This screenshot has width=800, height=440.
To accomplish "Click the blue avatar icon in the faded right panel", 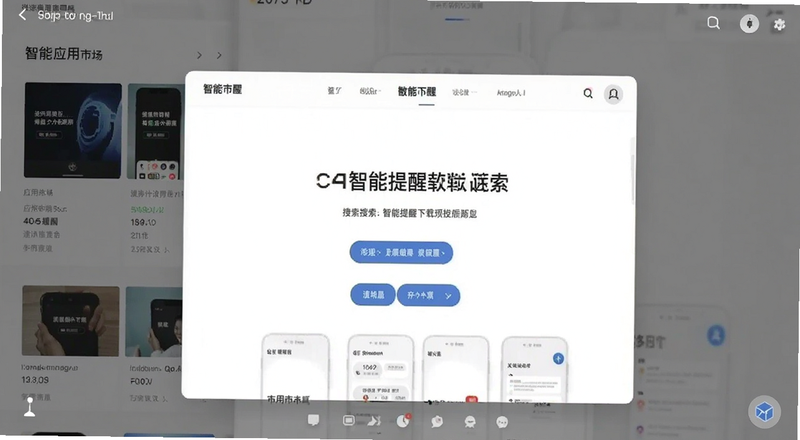I will pyautogui.click(x=716, y=335).
